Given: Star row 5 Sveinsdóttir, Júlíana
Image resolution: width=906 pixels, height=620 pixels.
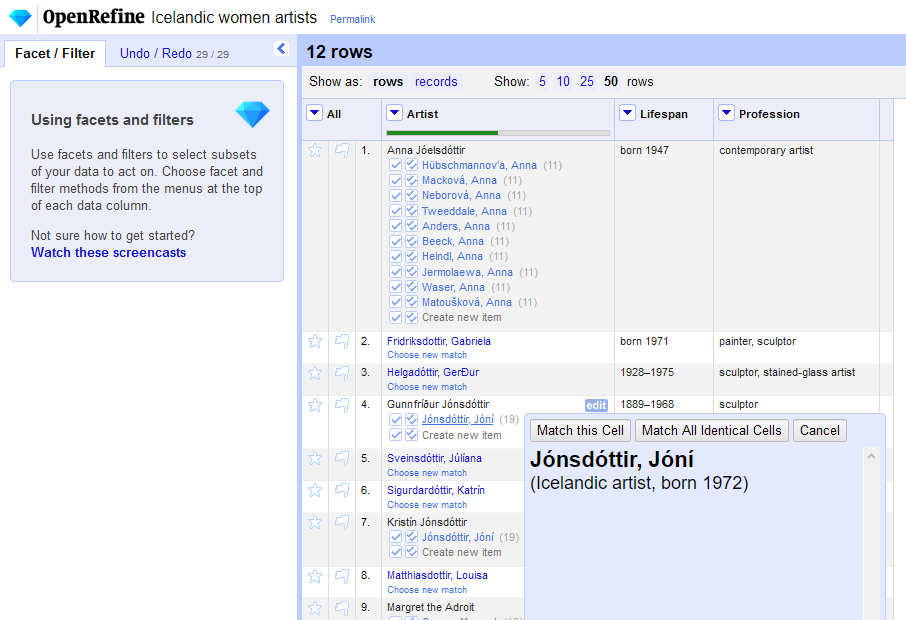Looking at the screenshot, I should 315,459.
